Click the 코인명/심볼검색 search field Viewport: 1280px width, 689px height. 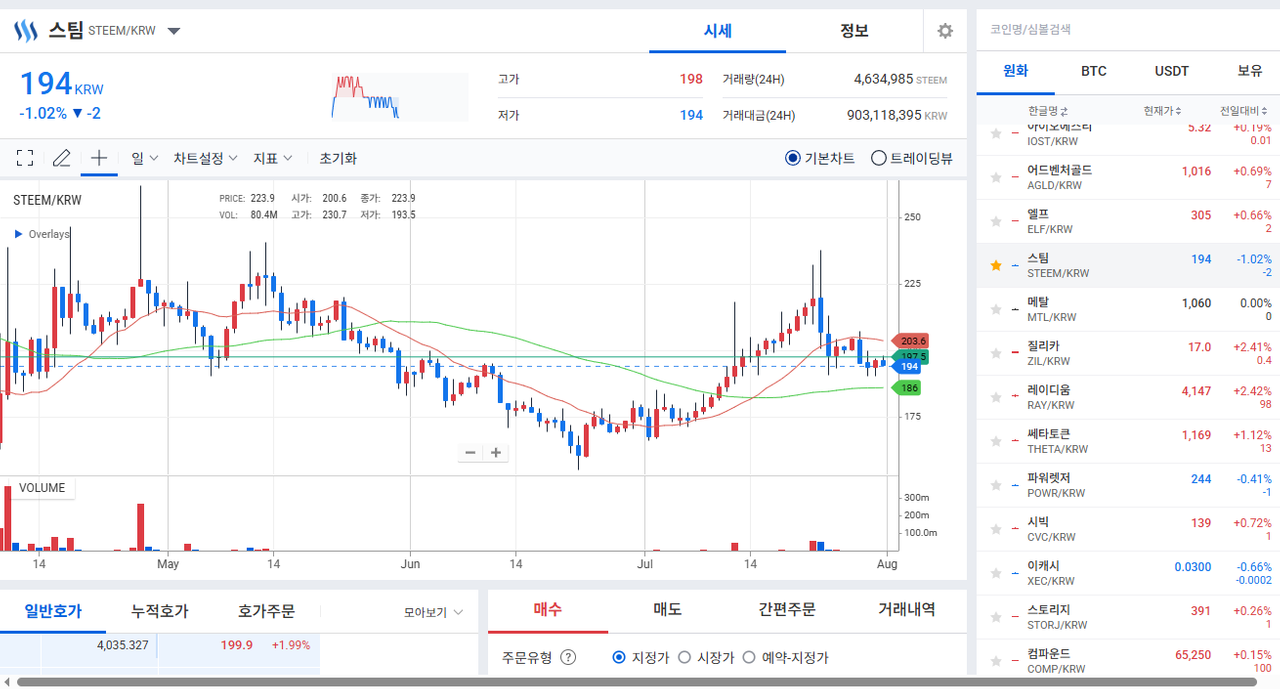[1128, 30]
